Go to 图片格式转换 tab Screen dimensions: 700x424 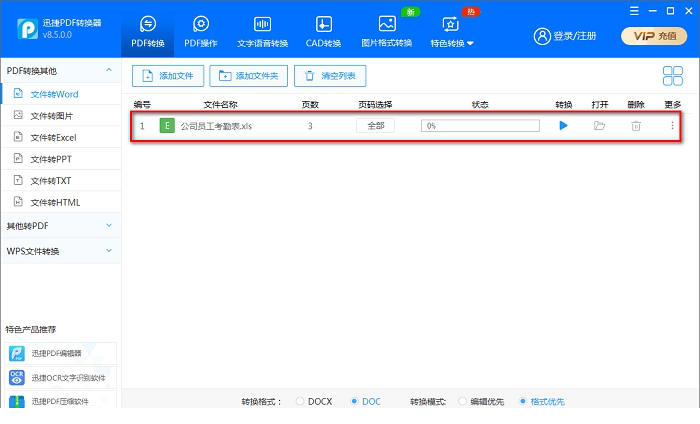(387, 31)
